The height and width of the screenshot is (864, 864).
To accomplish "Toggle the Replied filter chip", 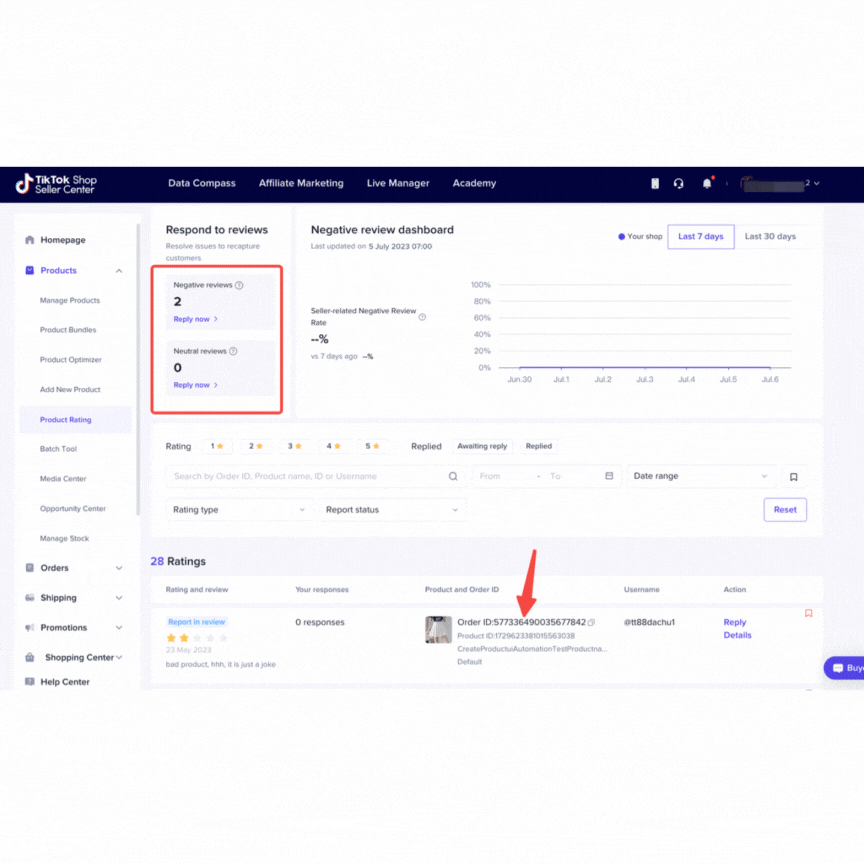I will tap(538, 446).
